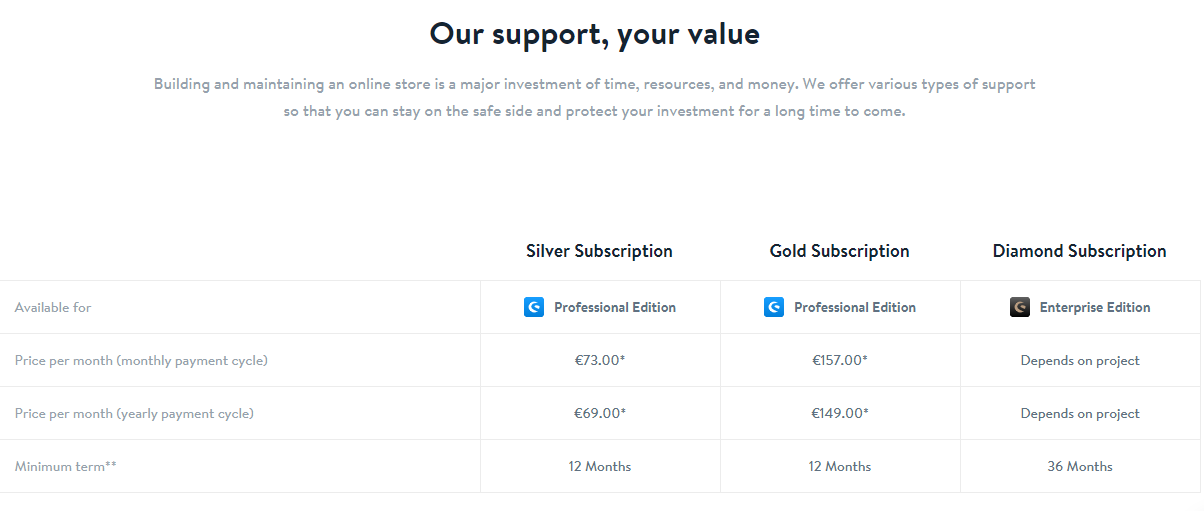The height and width of the screenshot is (511, 1204).
Task: Click Silver's 12 Months minimum term cell
Action: point(599,466)
